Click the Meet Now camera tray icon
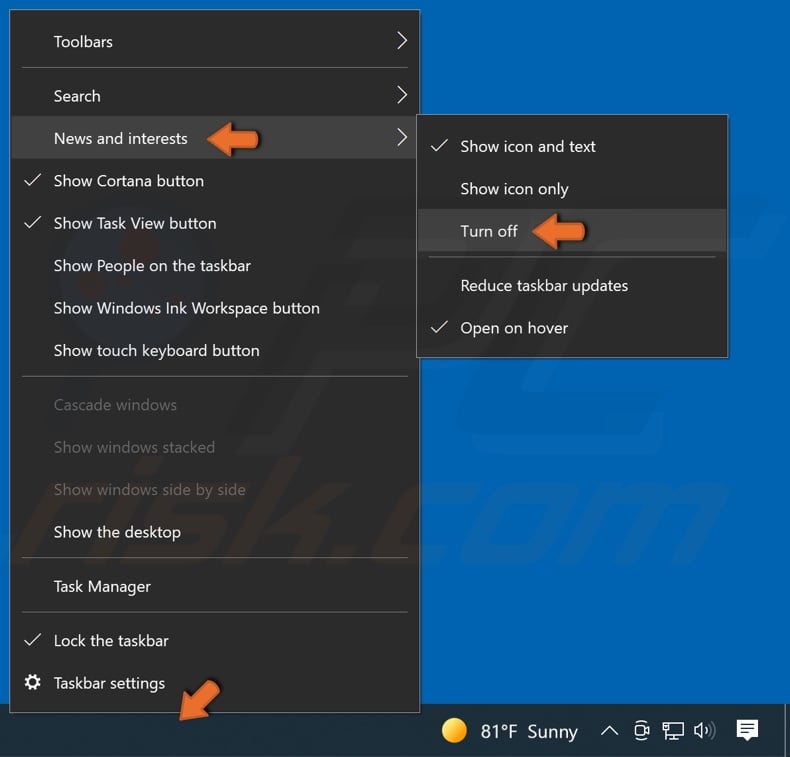The height and width of the screenshot is (757, 790). (x=641, y=730)
